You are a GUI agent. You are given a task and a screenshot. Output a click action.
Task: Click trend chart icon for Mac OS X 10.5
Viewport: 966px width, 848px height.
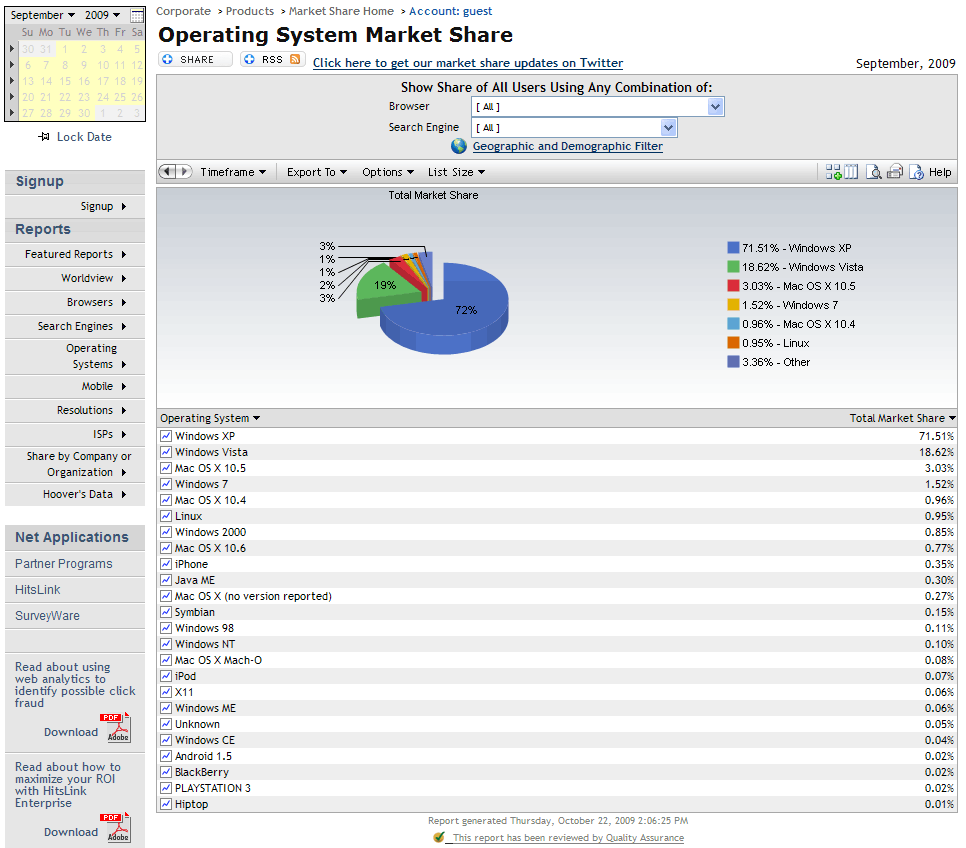[x=166, y=468]
